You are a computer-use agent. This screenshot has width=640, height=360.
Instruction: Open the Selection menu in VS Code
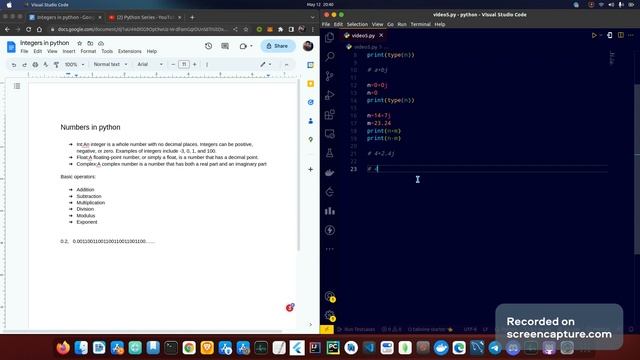point(357,24)
